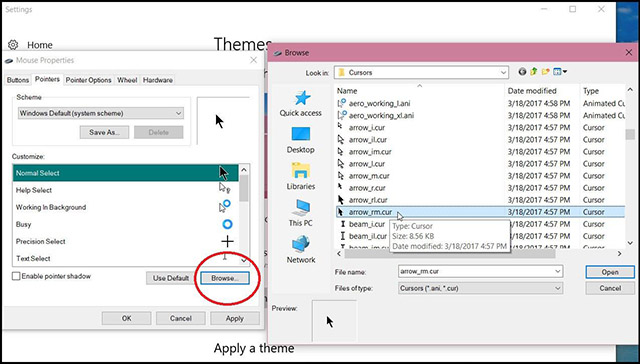Enable pointer shadow checkbox
Image resolution: width=640 pixels, height=364 pixels.
[16, 276]
